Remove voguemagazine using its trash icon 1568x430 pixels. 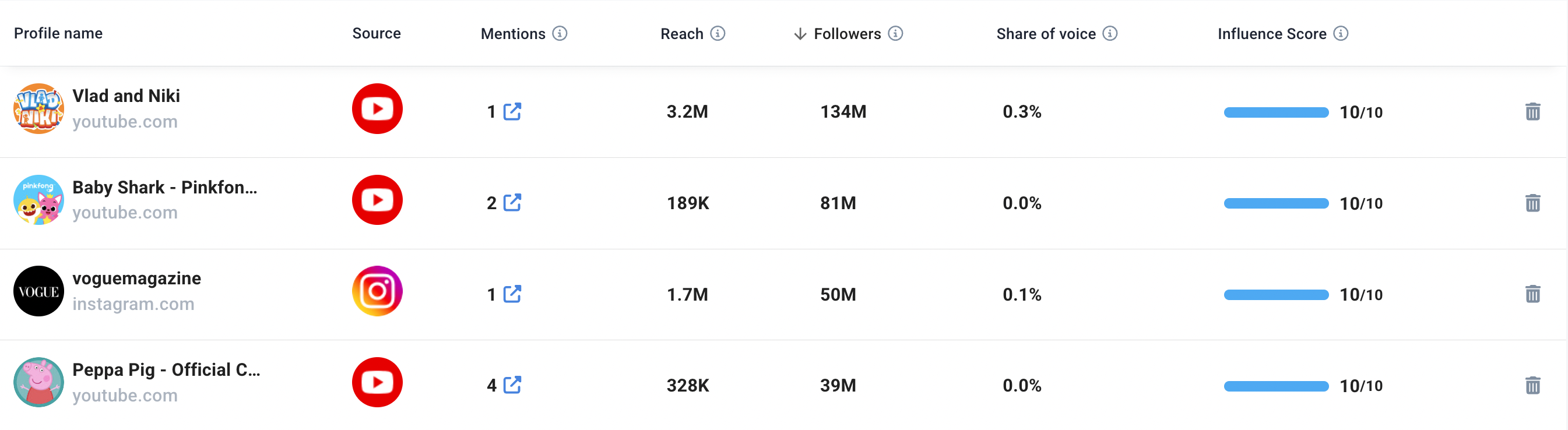(x=1532, y=294)
